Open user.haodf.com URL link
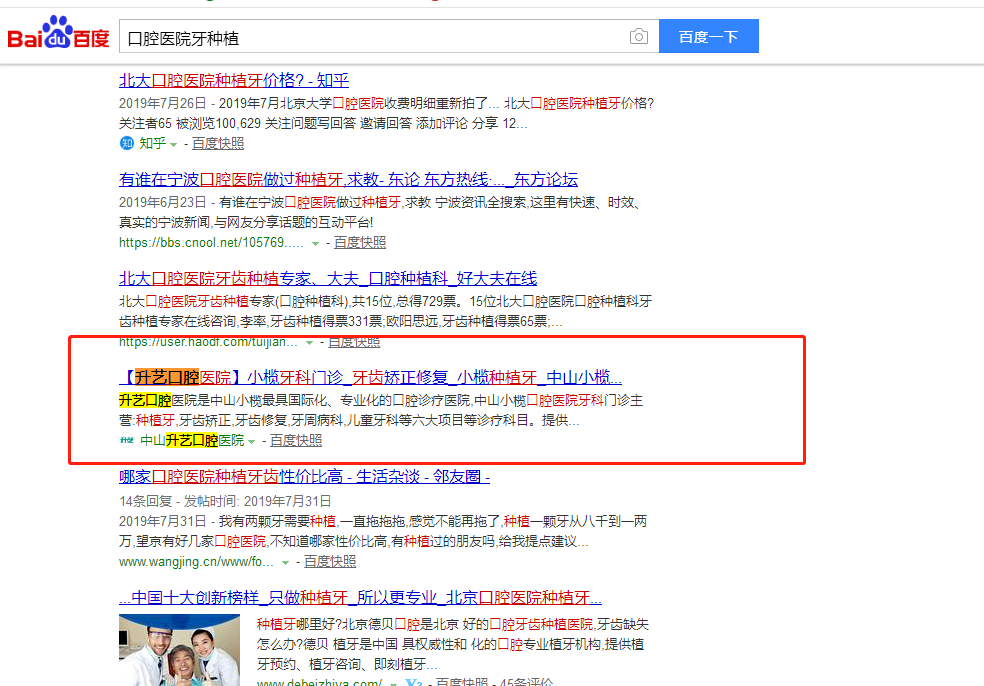Screen dimensions: 984x686 [x=208, y=342]
